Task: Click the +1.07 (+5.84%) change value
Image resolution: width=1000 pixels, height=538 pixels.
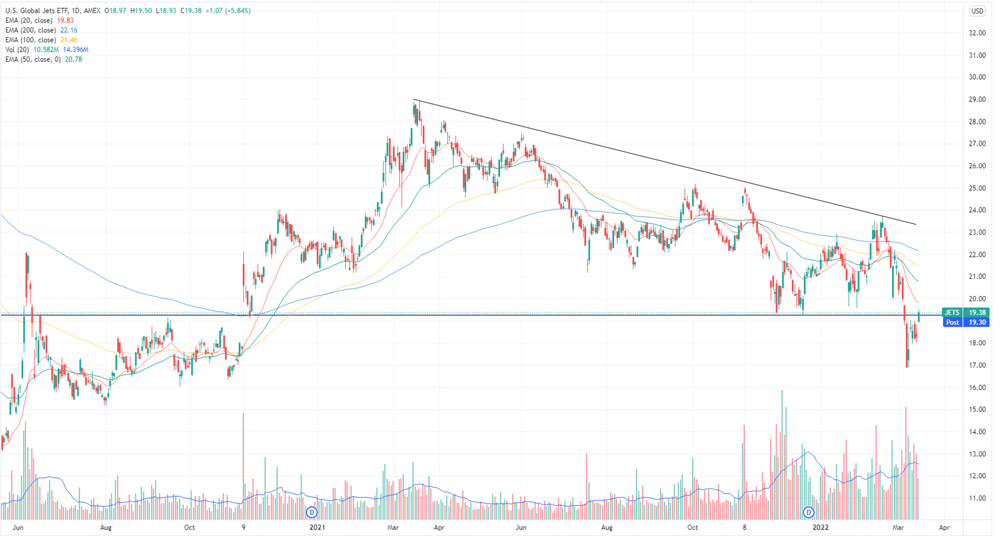Action: click(228, 11)
